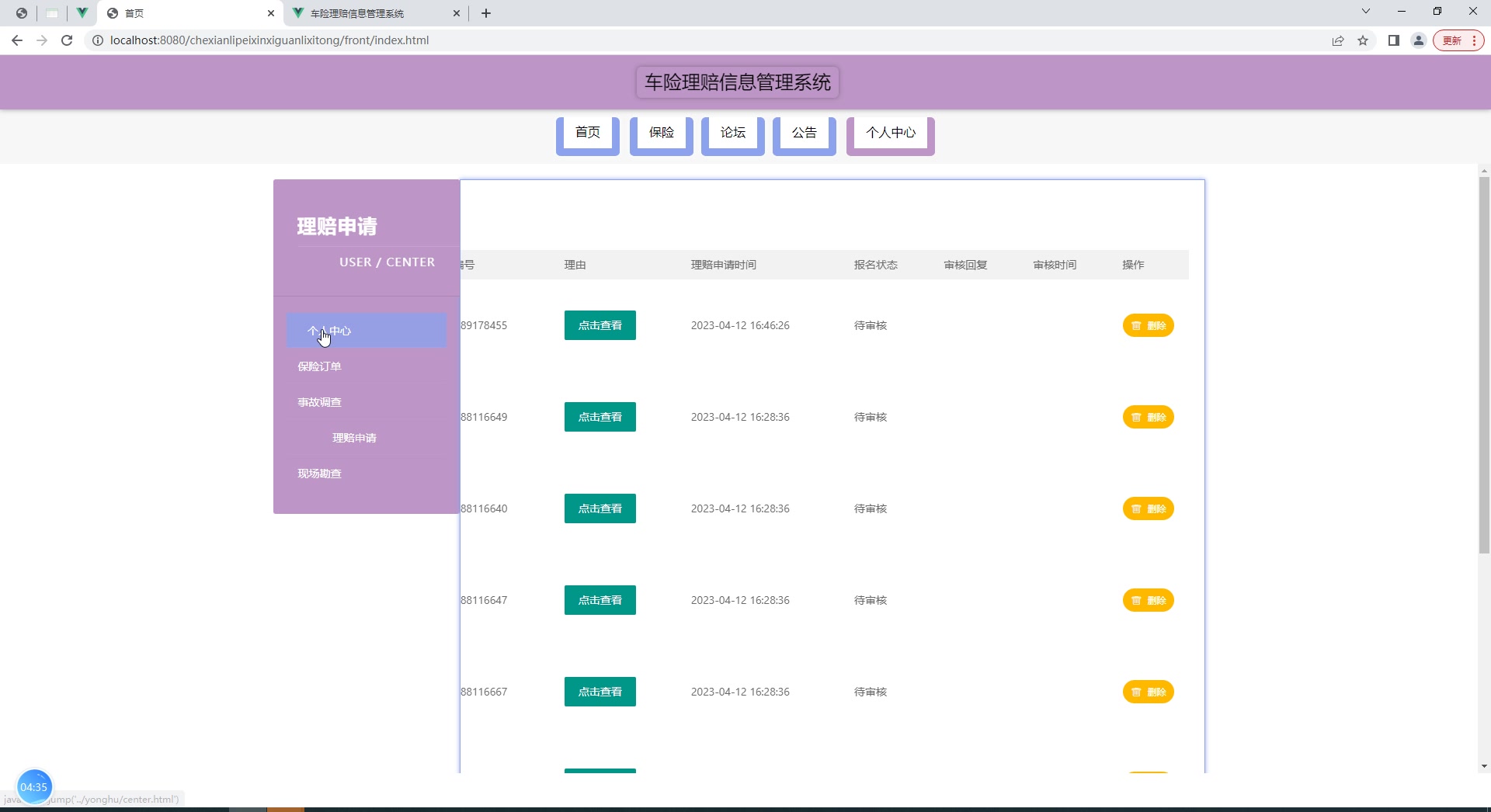View reason for row 89178455
This screenshot has height=812, width=1491.
600,325
